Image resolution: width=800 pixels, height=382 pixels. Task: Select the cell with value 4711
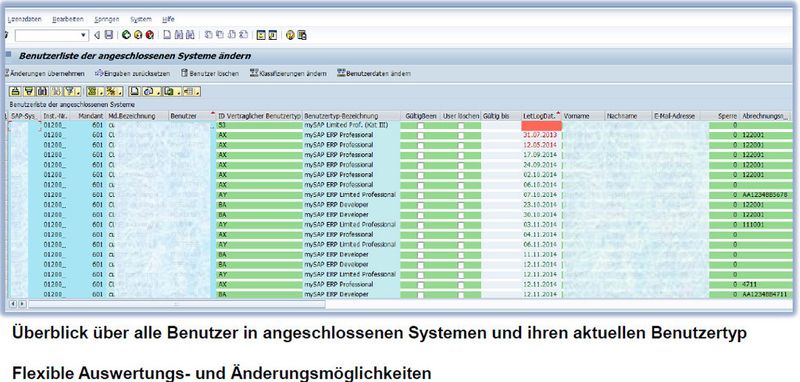[766, 284]
